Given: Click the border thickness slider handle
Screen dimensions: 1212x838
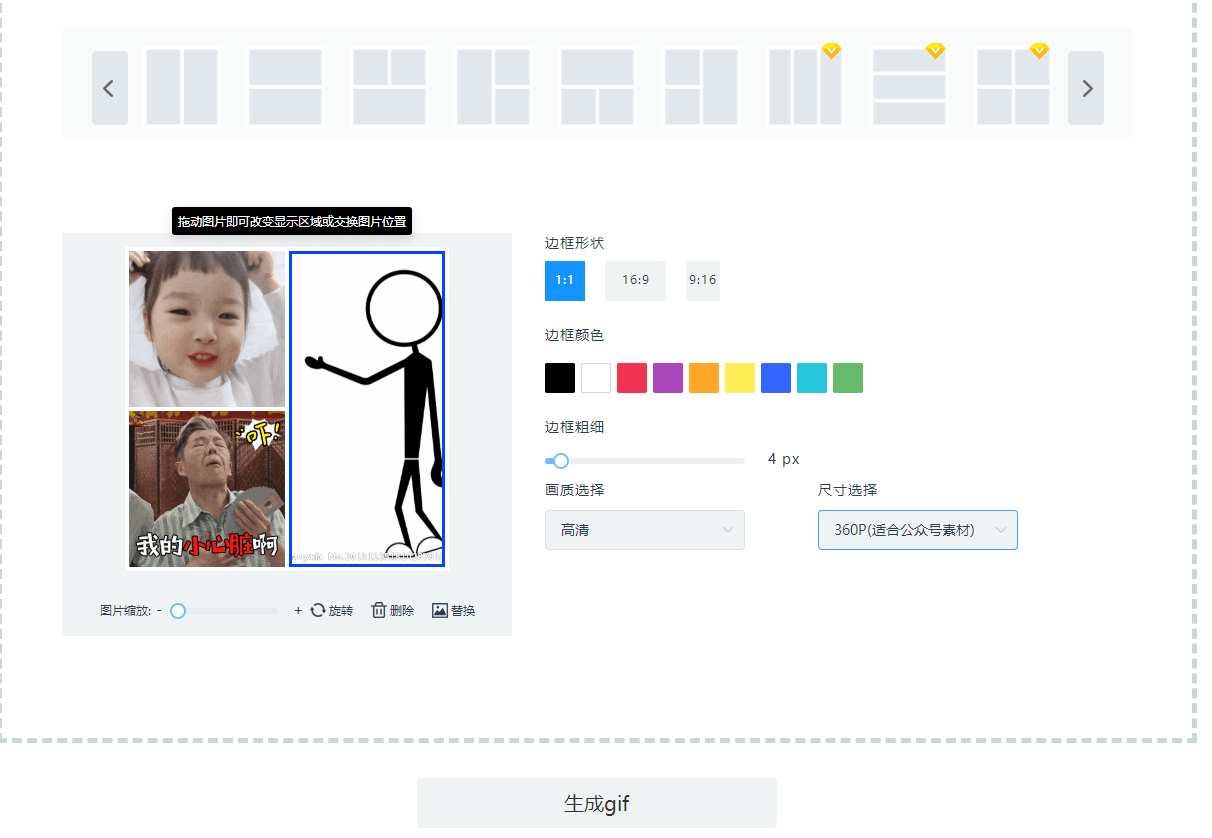Looking at the screenshot, I should pos(561,461).
